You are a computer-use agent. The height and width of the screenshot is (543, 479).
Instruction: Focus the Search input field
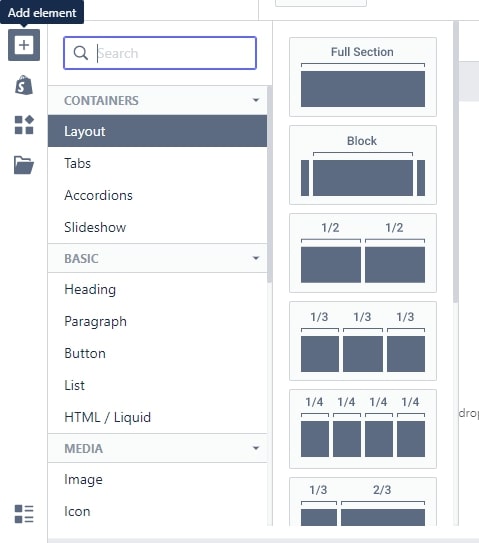160,53
